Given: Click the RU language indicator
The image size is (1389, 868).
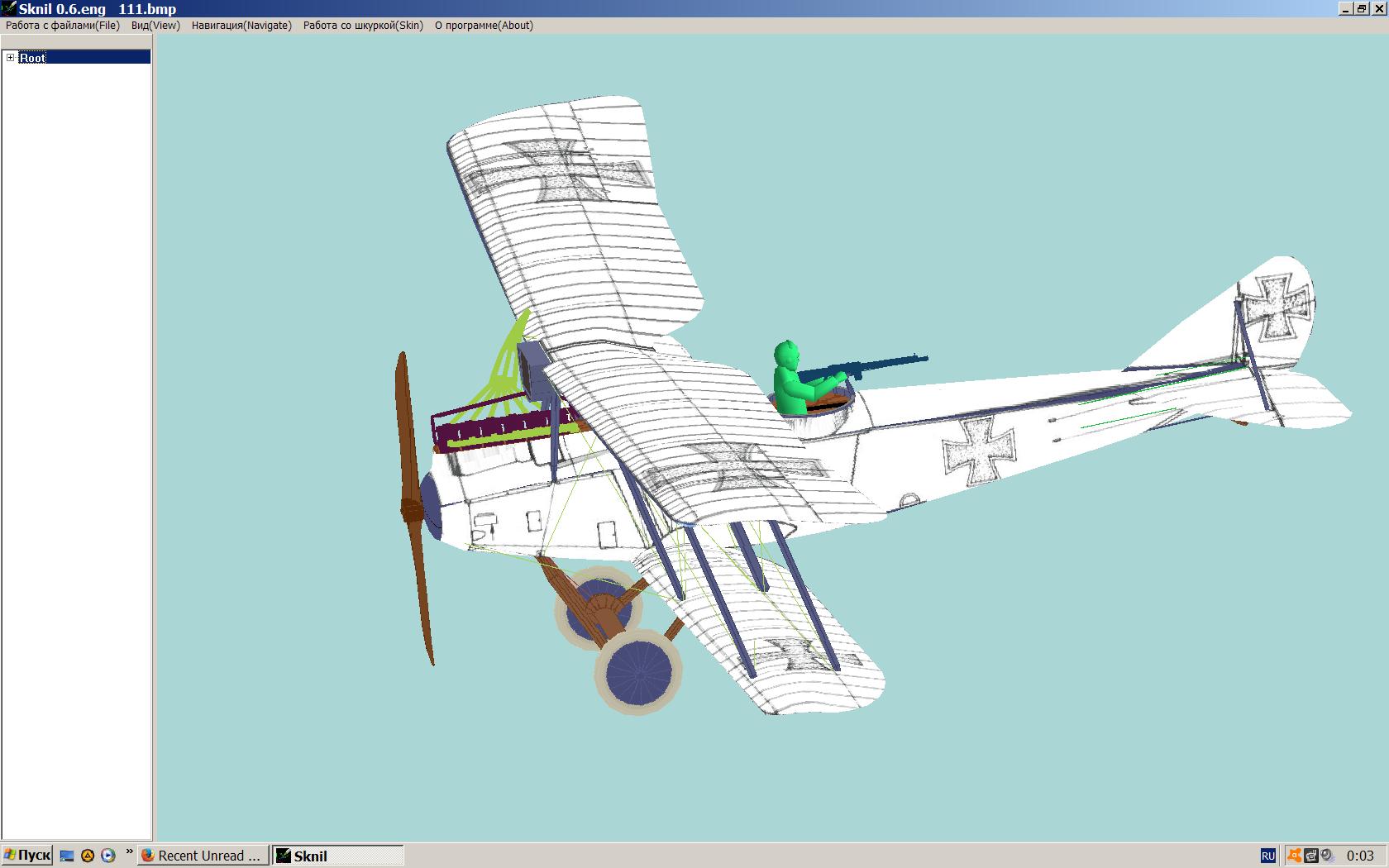Looking at the screenshot, I should [x=1267, y=856].
